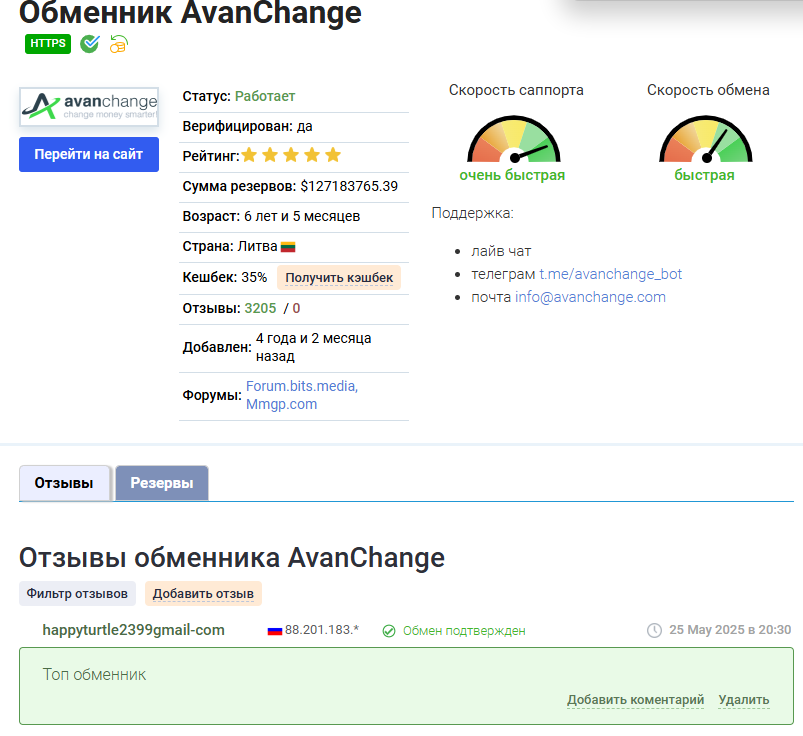Click the orange coins cashback icon
The image size is (803, 736).
click(118, 44)
